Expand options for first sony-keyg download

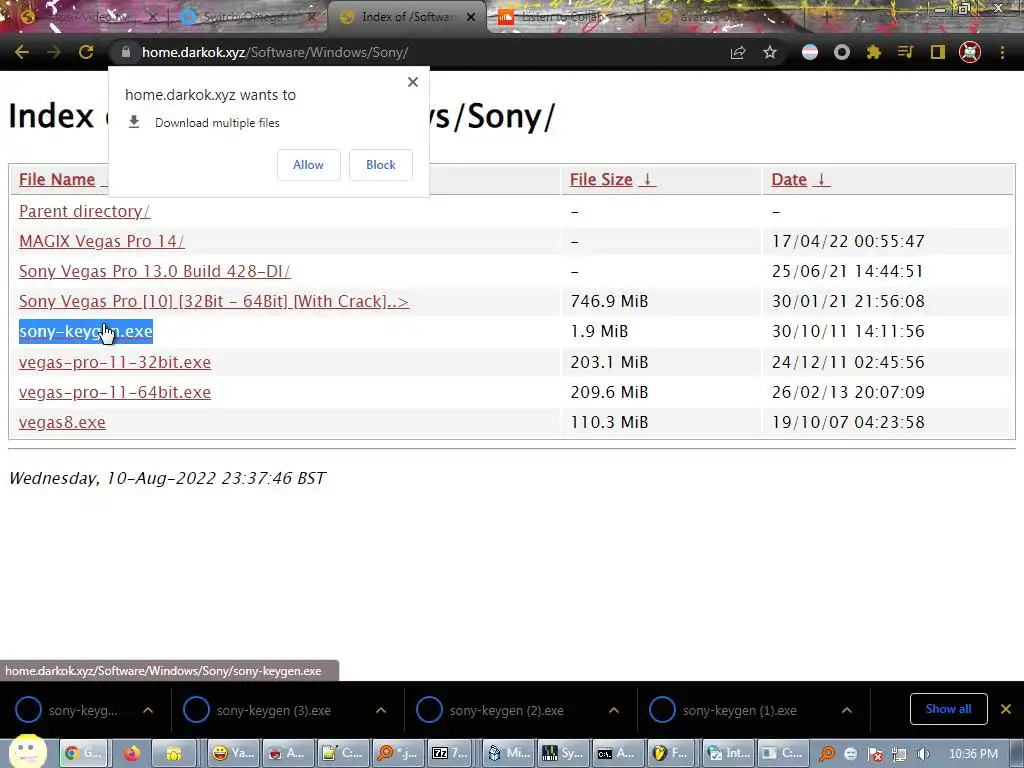click(148, 710)
